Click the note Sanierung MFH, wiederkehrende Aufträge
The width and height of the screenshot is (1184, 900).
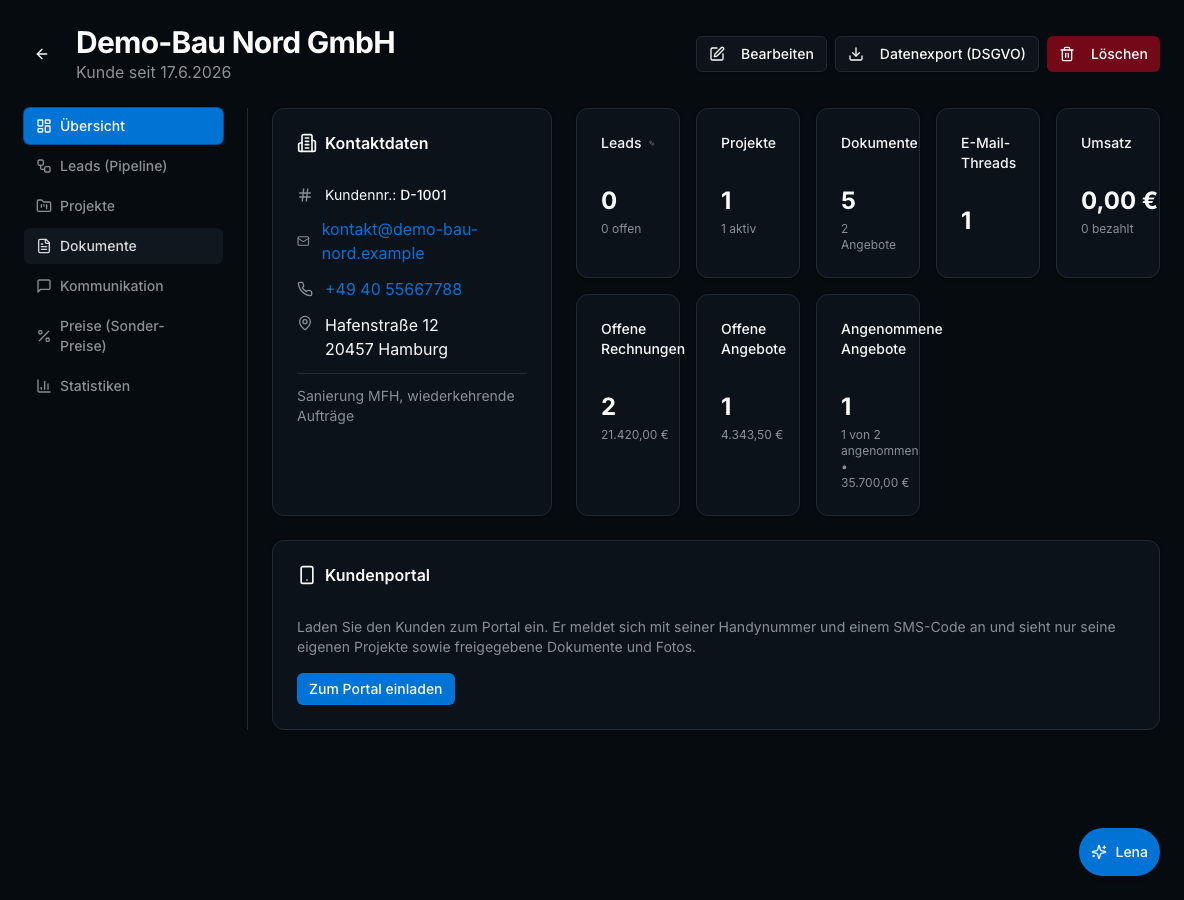click(x=405, y=406)
